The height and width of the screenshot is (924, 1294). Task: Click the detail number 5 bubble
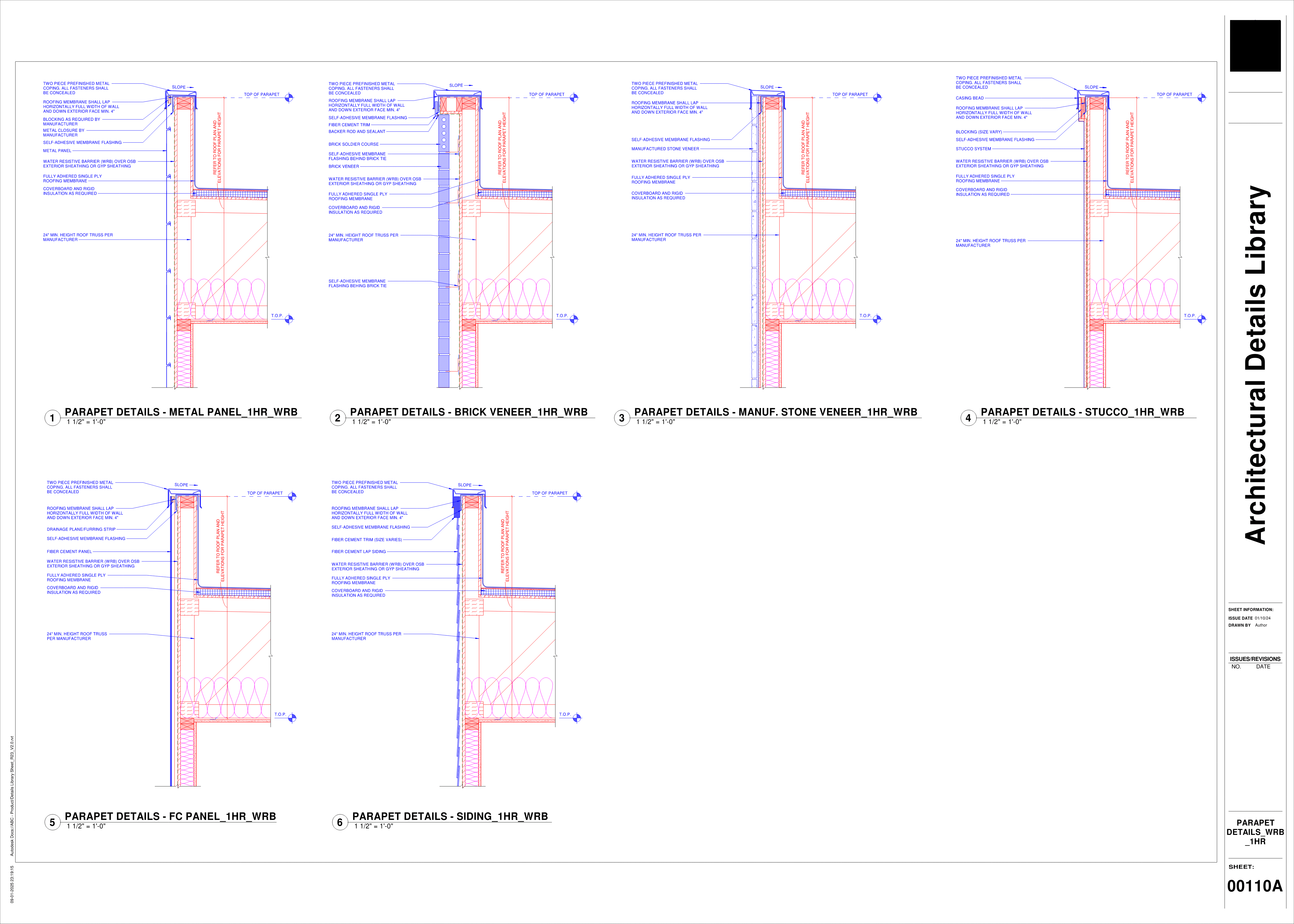click(52, 822)
